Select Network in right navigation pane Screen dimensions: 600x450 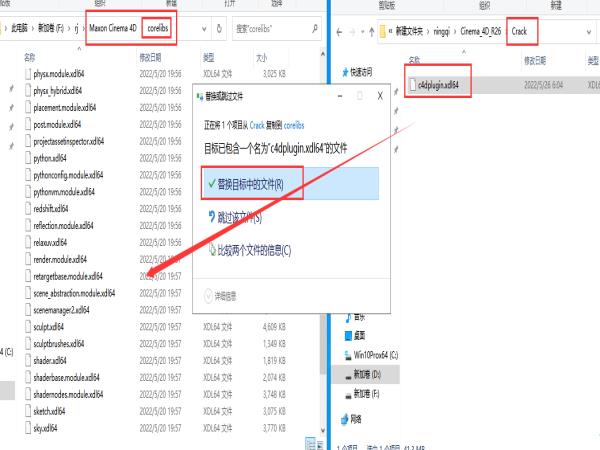coord(351,419)
